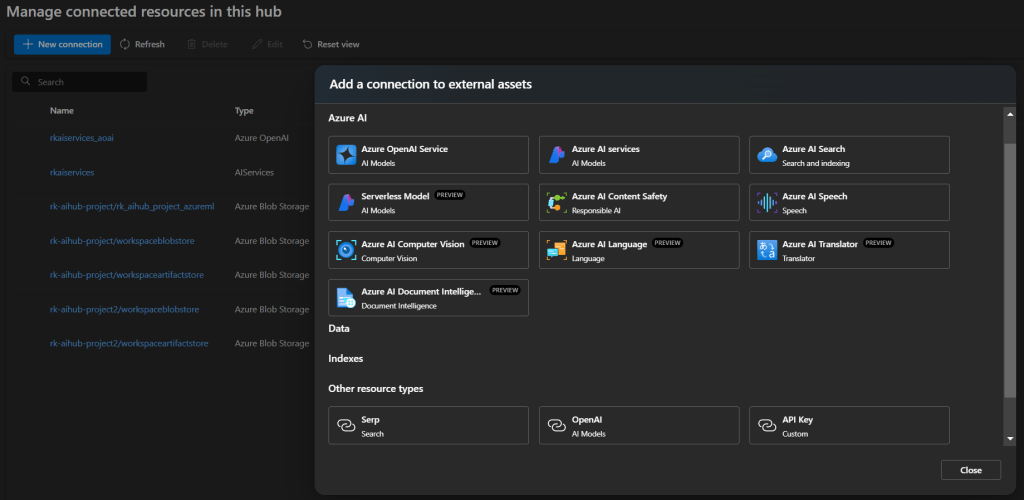Close the add connection dialog
This screenshot has height=500, width=1024.
point(970,470)
